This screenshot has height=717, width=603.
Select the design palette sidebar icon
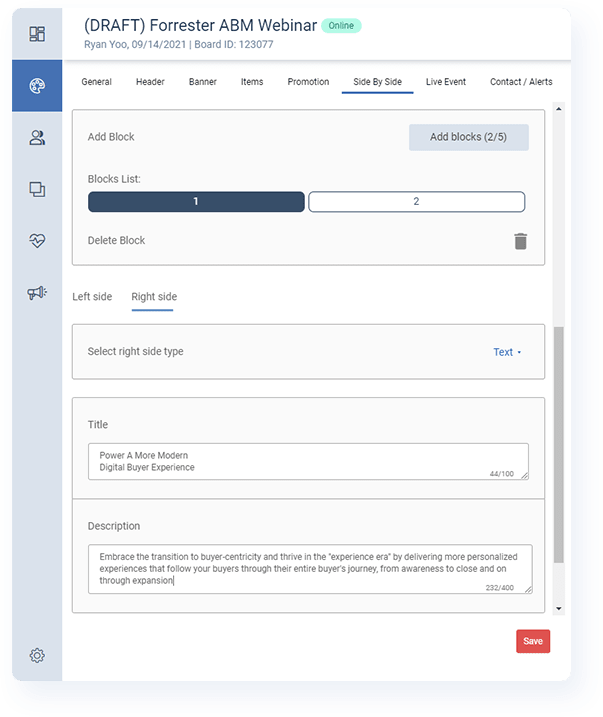(37, 86)
